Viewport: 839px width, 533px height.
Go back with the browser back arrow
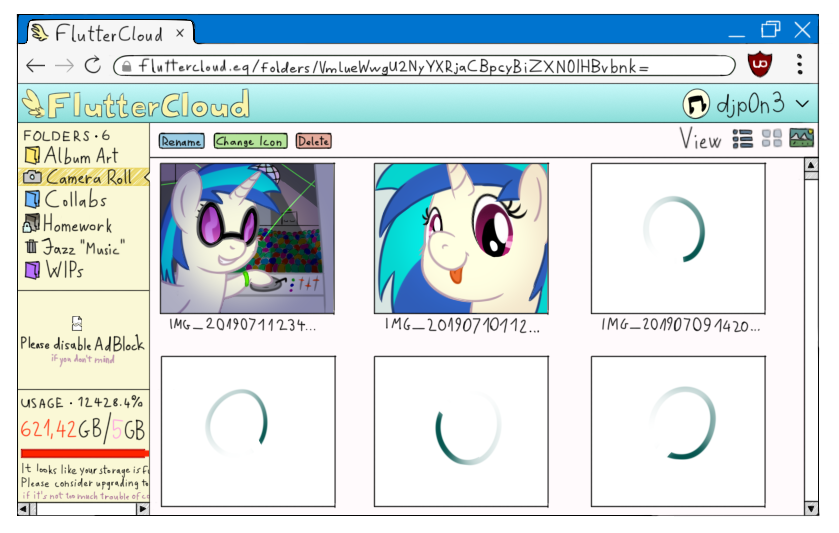click(35, 66)
